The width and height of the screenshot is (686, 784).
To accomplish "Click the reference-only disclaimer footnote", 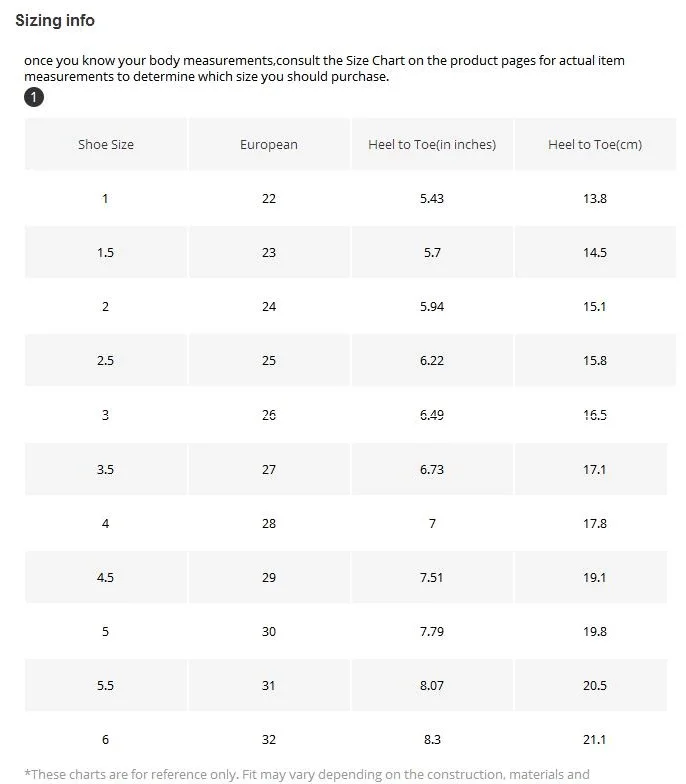I will (x=307, y=775).
